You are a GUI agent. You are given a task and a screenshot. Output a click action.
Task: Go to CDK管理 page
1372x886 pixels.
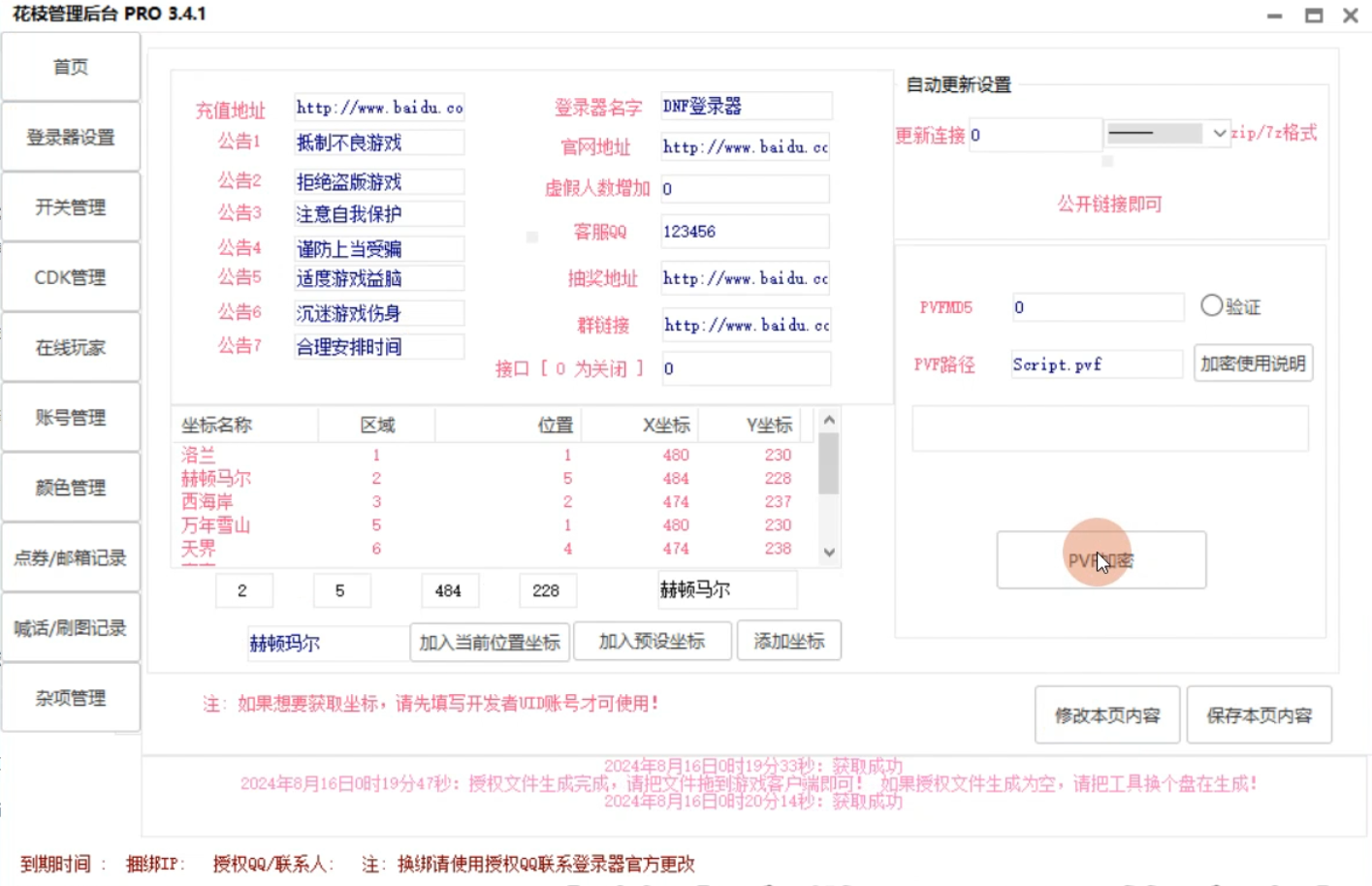pos(71,277)
